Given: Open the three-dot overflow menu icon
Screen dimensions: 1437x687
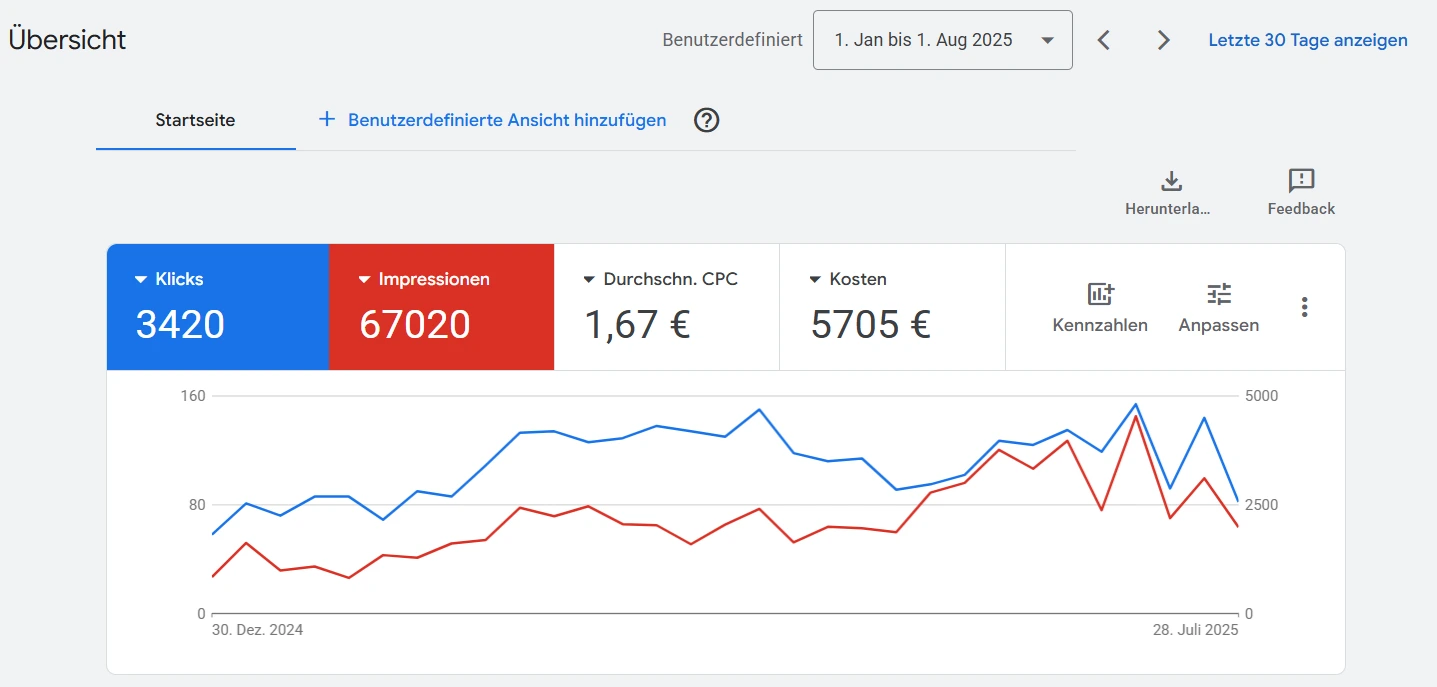Looking at the screenshot, I should pyautogui.click(x=1304, y=307).
